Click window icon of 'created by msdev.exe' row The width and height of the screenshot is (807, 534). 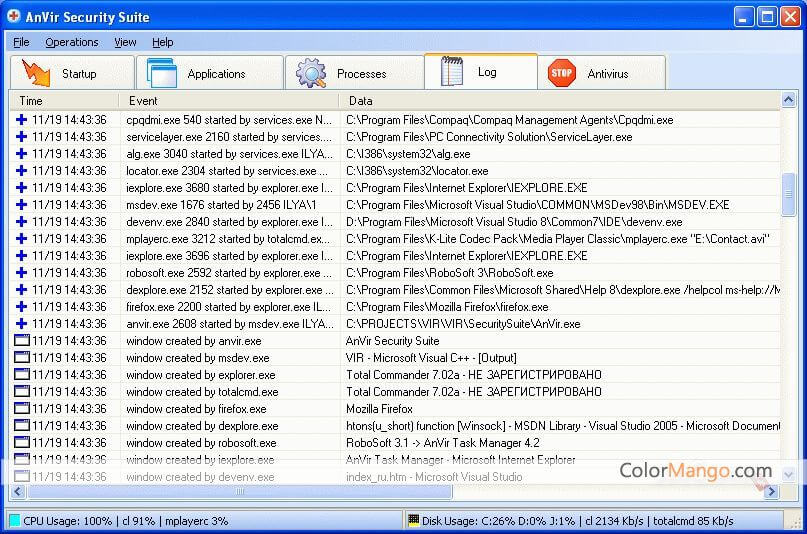coord(22,357)
